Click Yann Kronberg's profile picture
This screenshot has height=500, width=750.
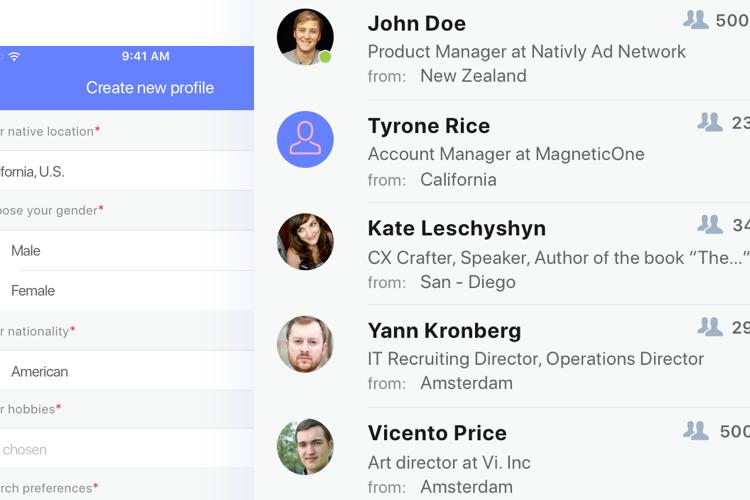305,344
